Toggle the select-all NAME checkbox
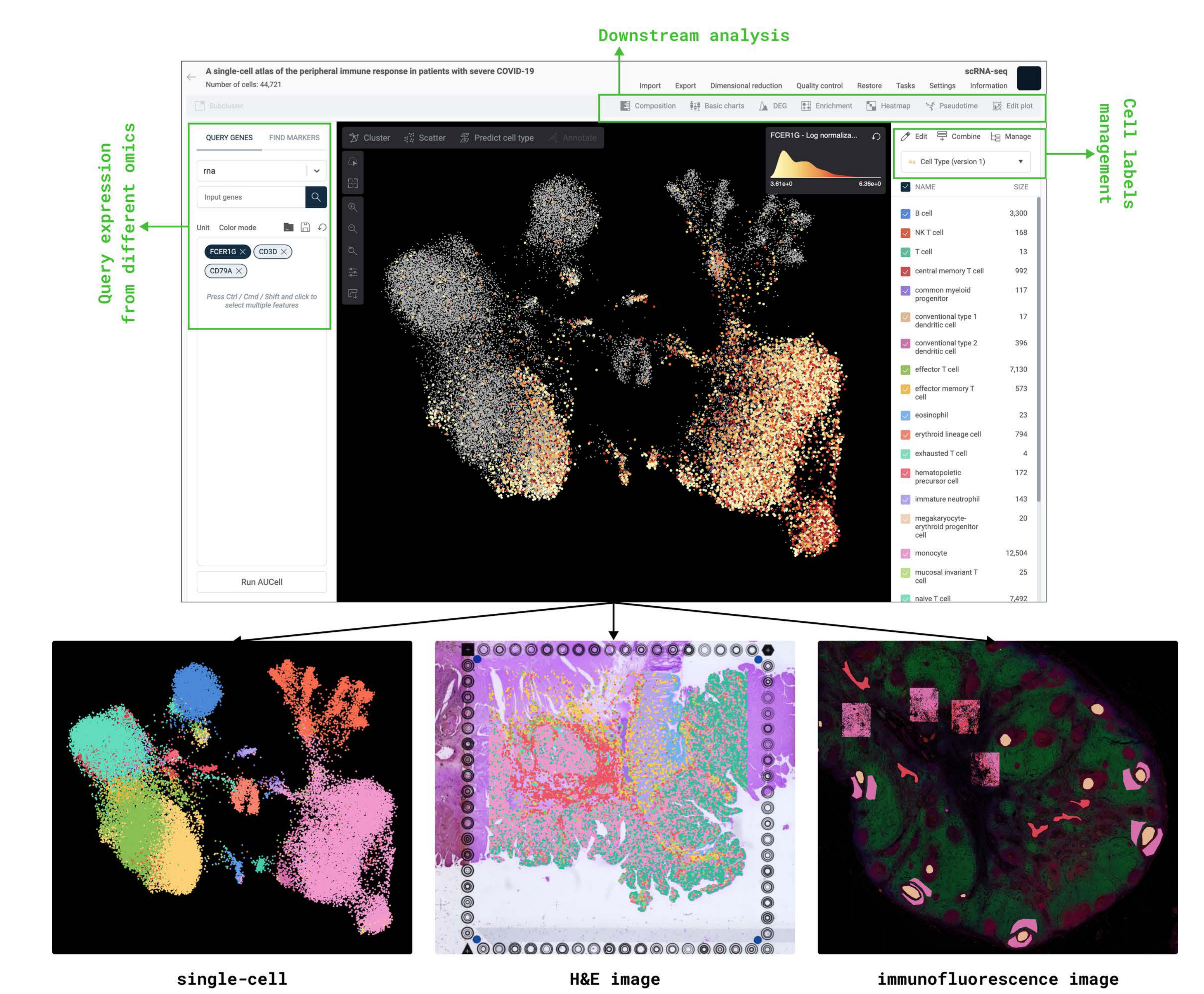 click(x=905, y=187)
